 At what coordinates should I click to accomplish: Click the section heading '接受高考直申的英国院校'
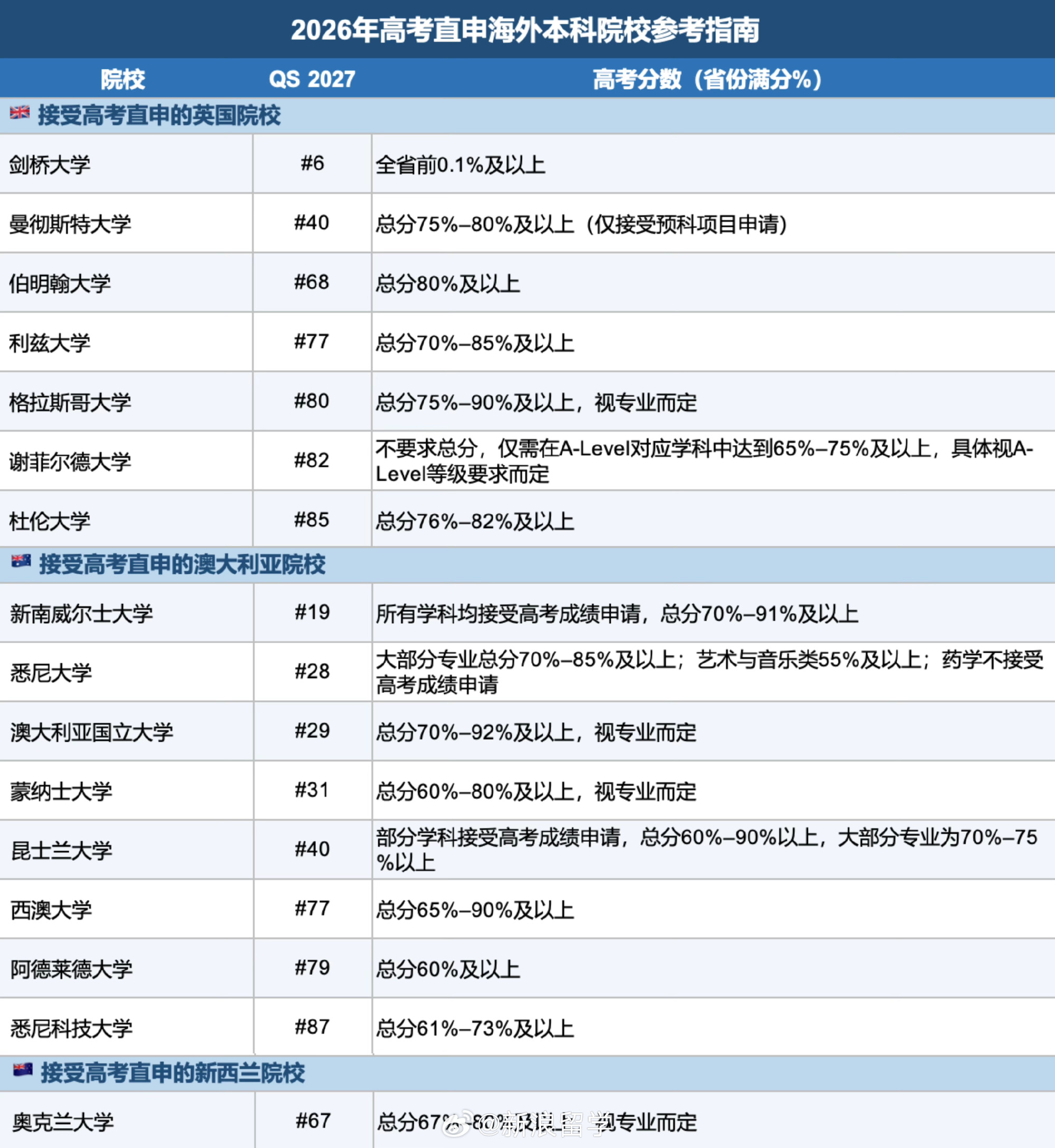pyautogui.click(x=159, y=115)
